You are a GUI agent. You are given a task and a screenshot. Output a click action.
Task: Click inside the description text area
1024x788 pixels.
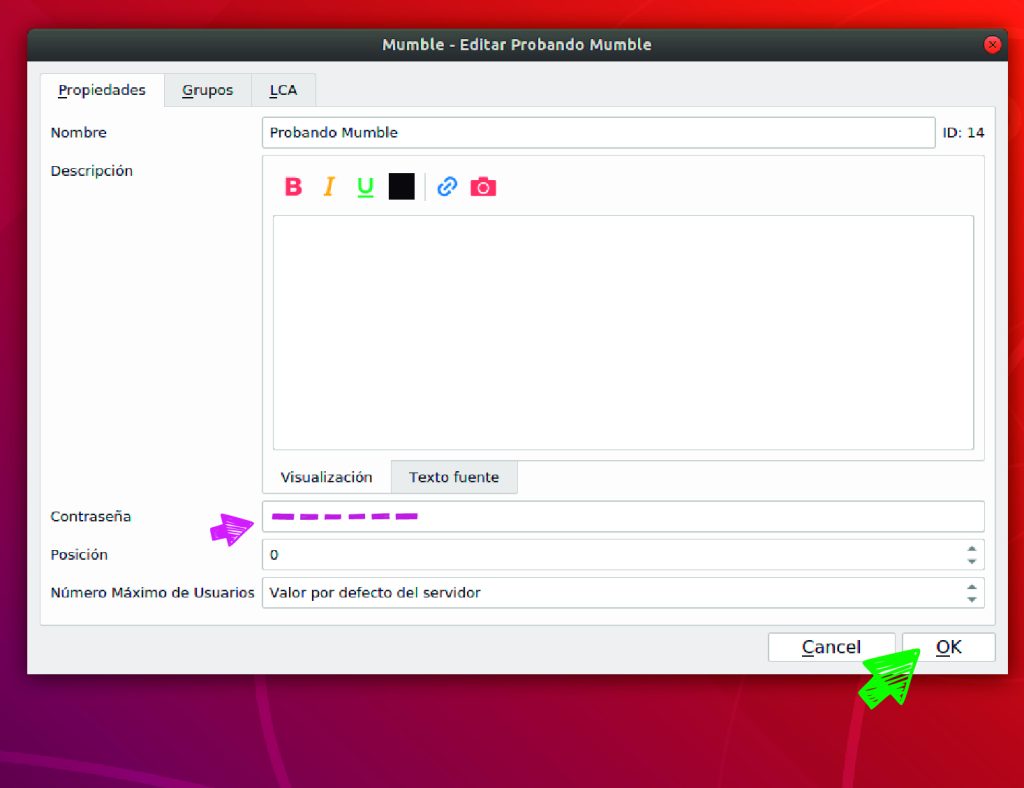tap(623, 332)
